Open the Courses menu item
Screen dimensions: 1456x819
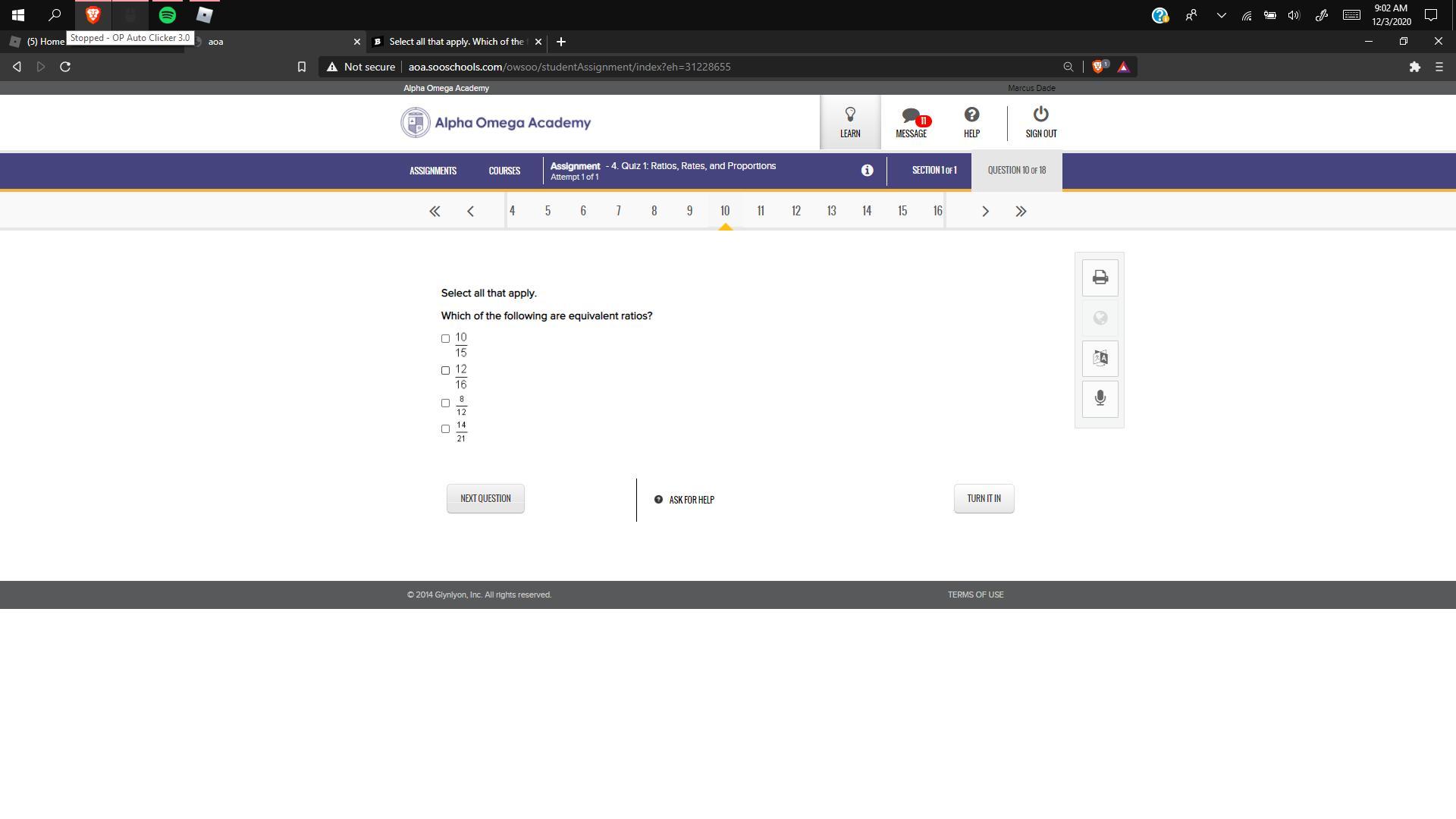504,171
